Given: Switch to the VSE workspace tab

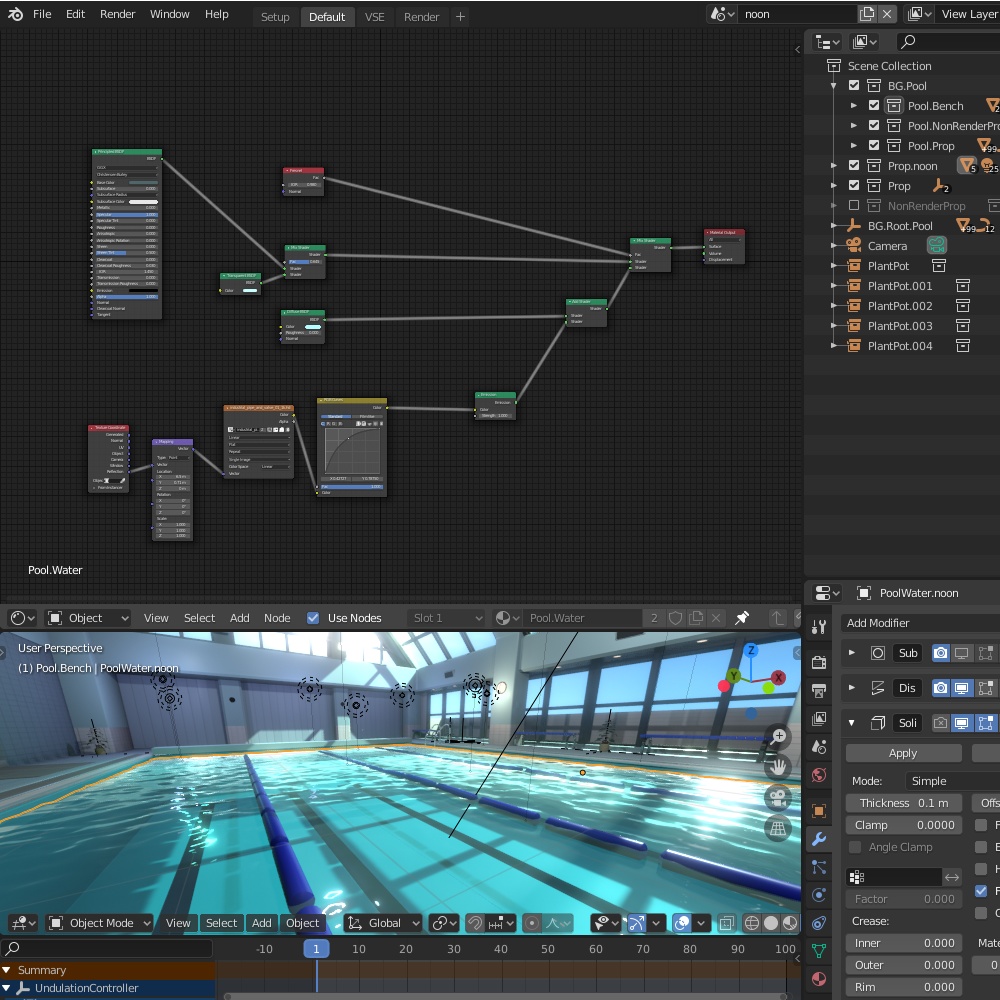Looking at the screenshot, I should coord(374,17).
